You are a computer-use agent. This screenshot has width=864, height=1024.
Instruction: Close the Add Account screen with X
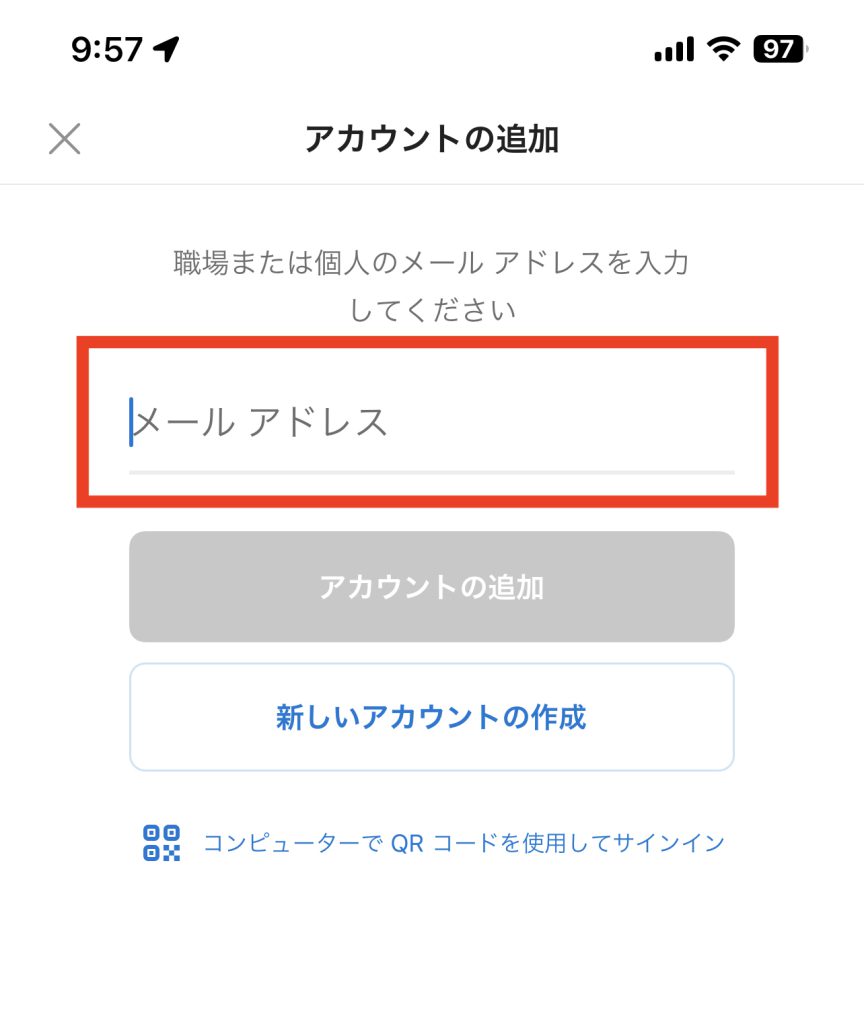click(x=65, y=139)
